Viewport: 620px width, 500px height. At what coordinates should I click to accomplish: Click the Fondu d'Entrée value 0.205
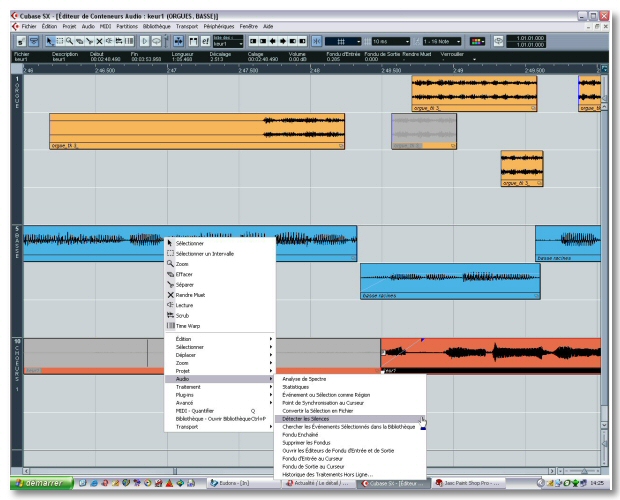[333, 60]
